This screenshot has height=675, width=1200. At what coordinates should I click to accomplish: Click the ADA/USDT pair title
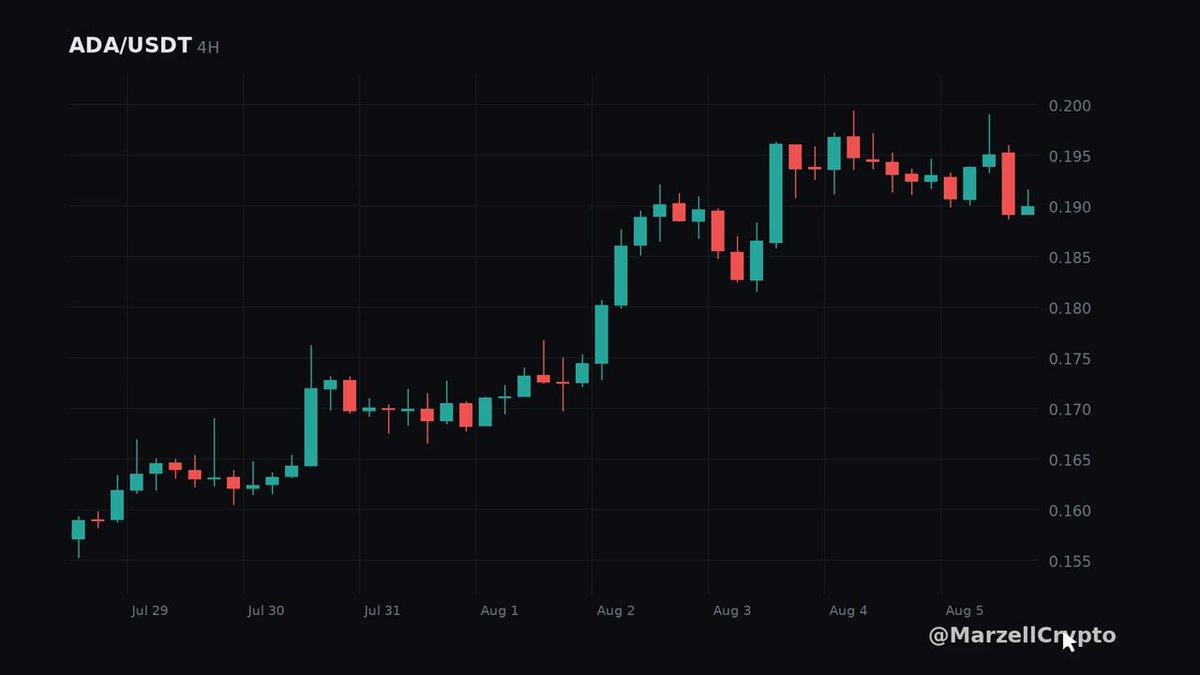pyautogui.click(x=130, y=46)
